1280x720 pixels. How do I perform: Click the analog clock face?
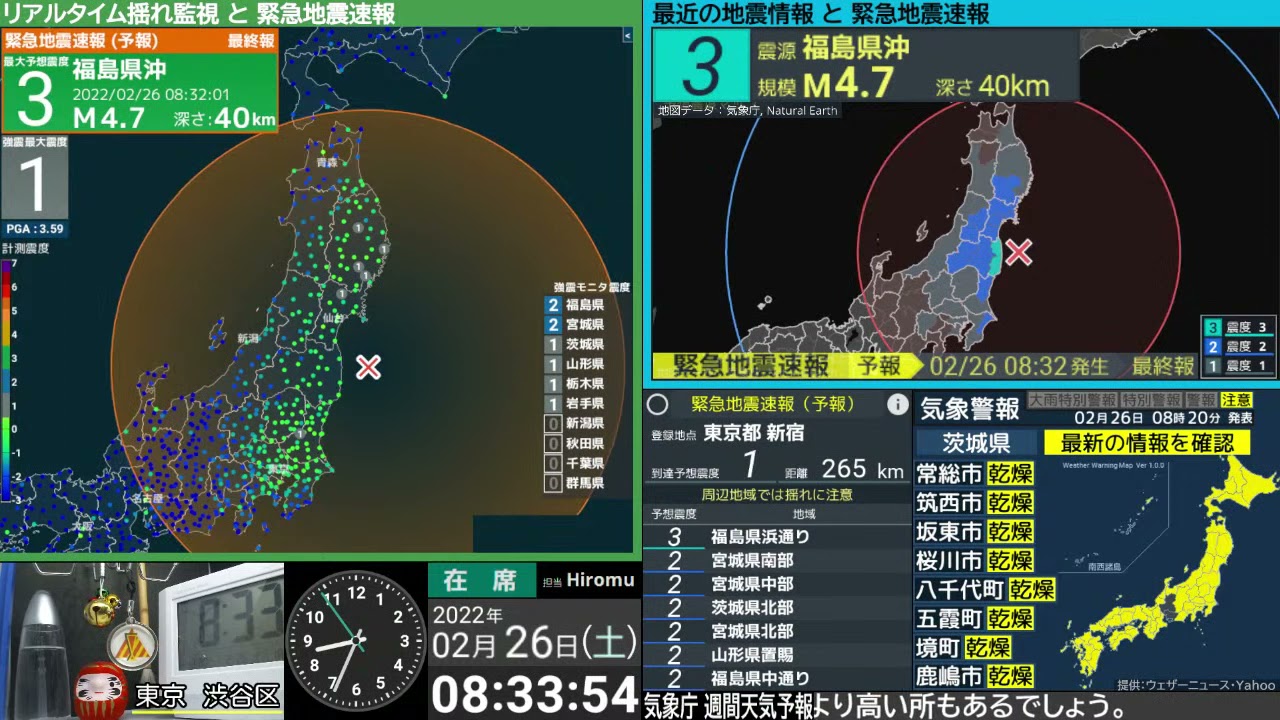pyautogui.click(x=355, y=640)
